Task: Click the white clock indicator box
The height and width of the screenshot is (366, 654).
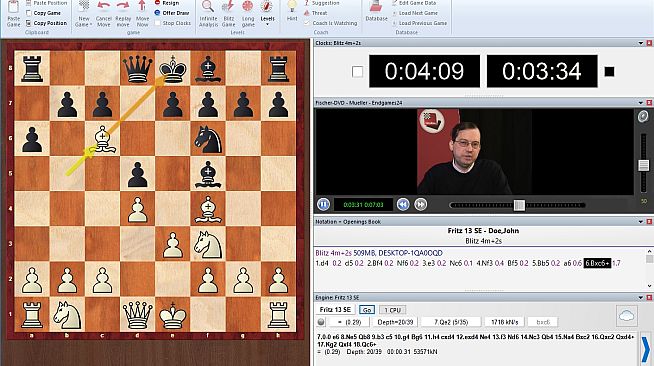Action: click(357, 72)
